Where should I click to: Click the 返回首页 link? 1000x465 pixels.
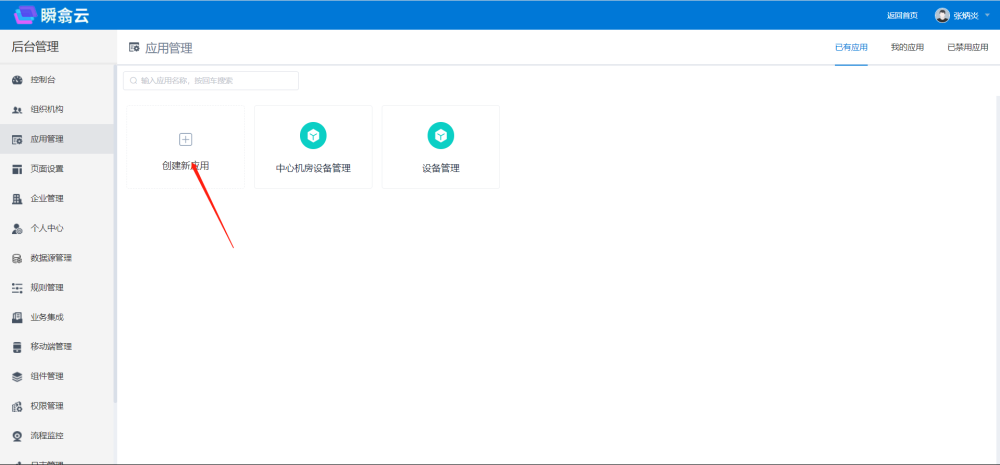tap(902, 15)
